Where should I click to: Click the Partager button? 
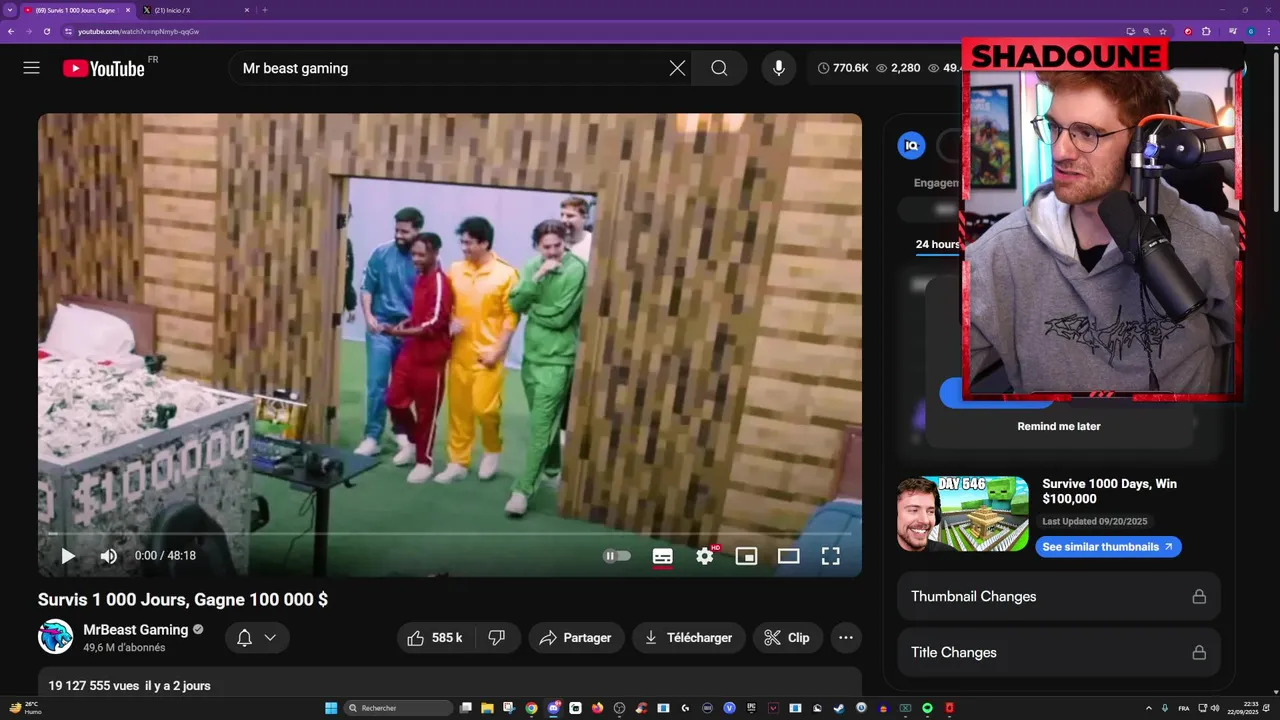[576, 638]
